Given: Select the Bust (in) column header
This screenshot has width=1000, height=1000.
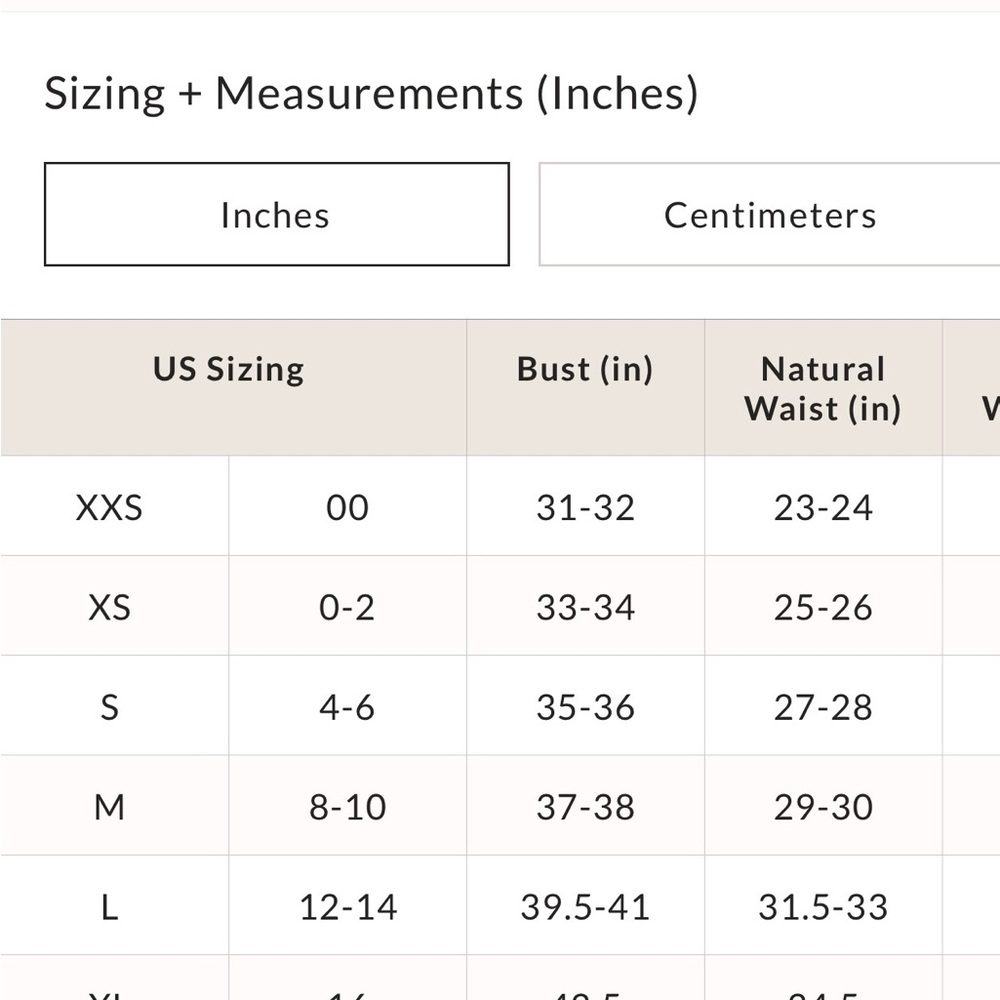Looking at the screenshot, I should point(585,369).
